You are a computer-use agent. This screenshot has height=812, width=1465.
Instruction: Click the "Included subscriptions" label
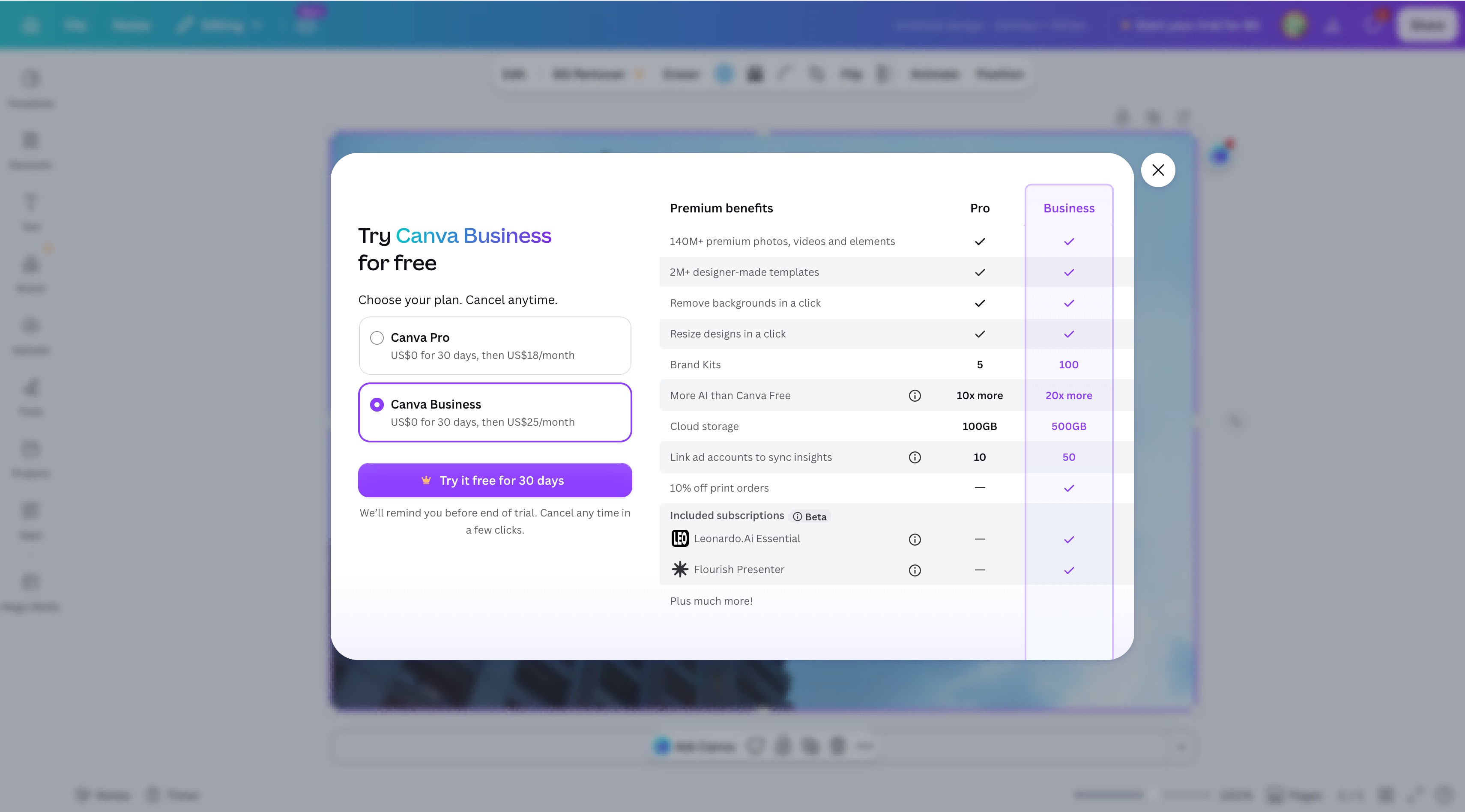coord(727,515)
